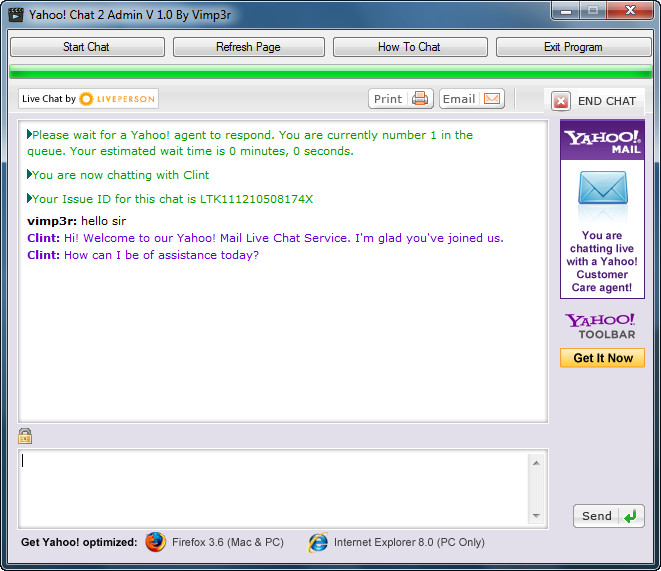Click the printer icon
This screenshot has width=661, height=571.
[x=420, y=99]
